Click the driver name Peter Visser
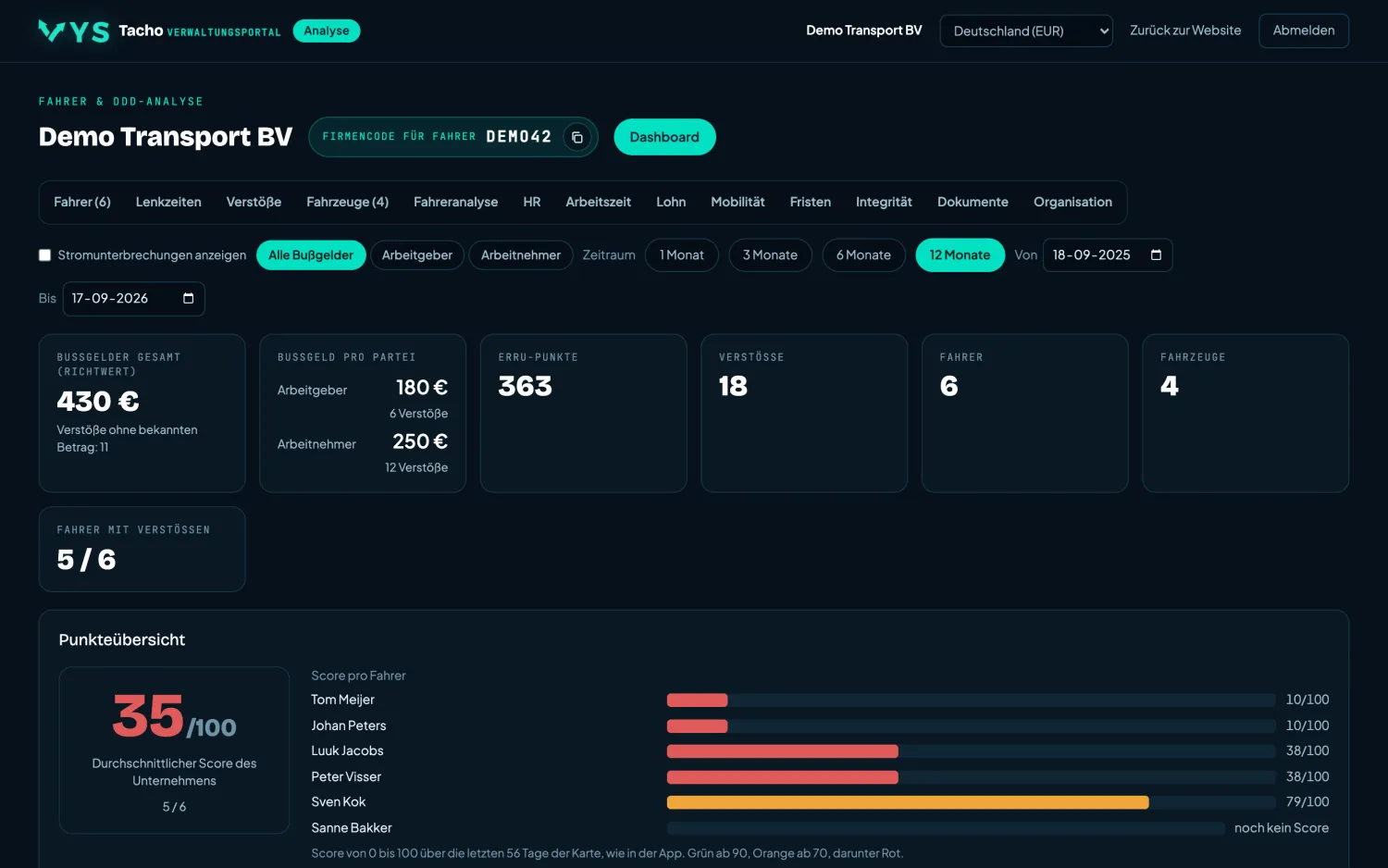The image size is (1388, 868). (346, 777)
